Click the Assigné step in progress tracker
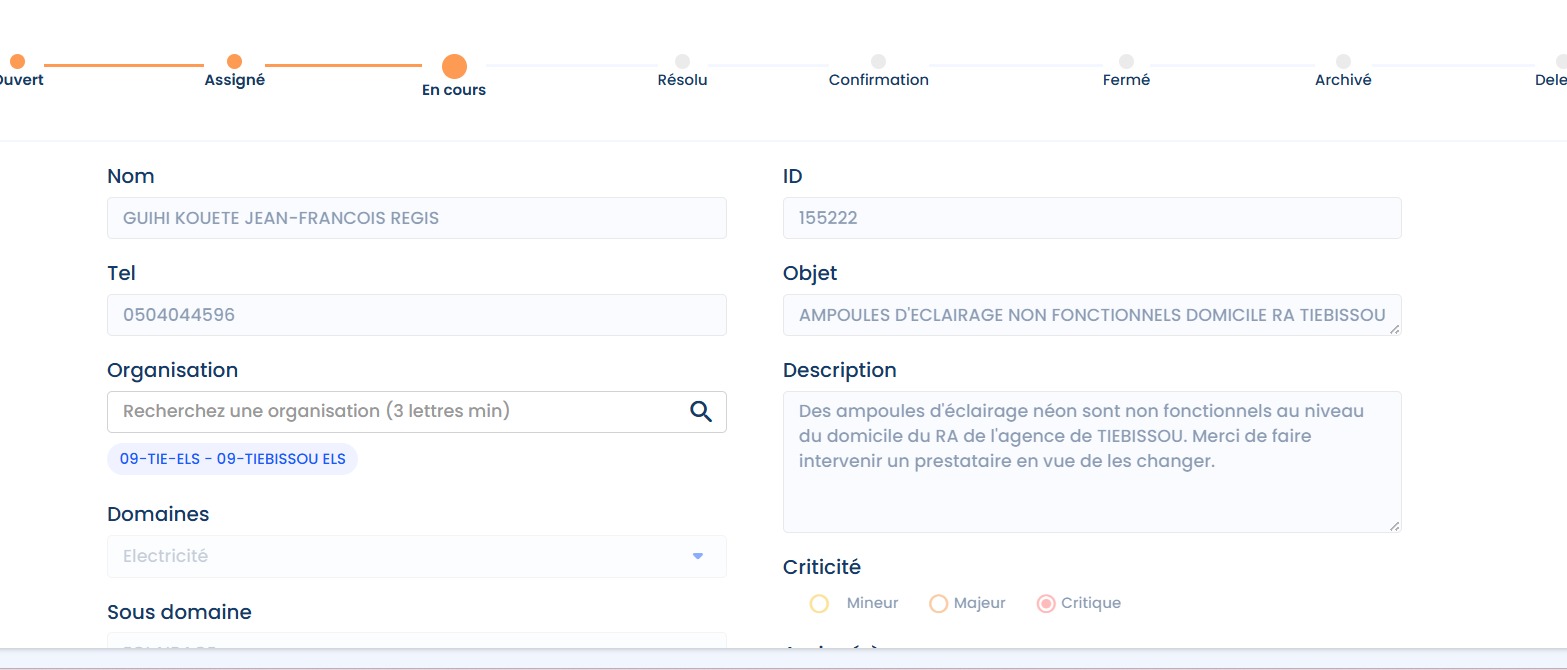 [x=234, y=63]
